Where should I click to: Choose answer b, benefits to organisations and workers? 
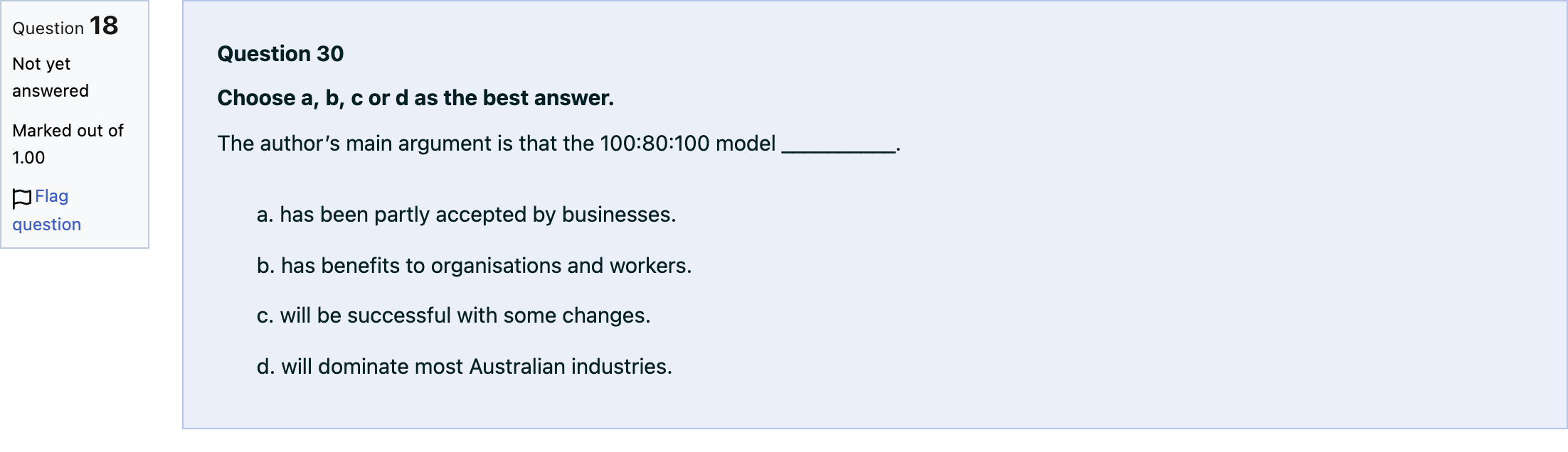pos(474,266)
